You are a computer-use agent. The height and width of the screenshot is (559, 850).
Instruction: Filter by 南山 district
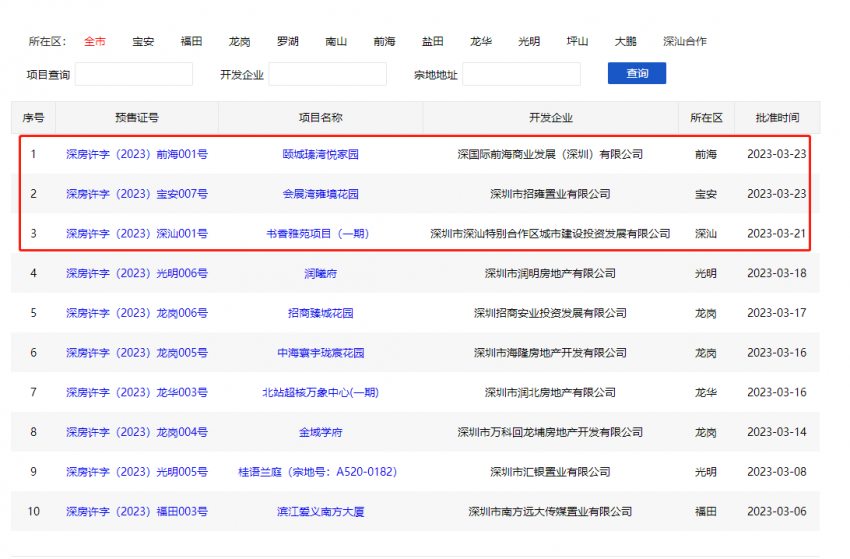(336, 41)
